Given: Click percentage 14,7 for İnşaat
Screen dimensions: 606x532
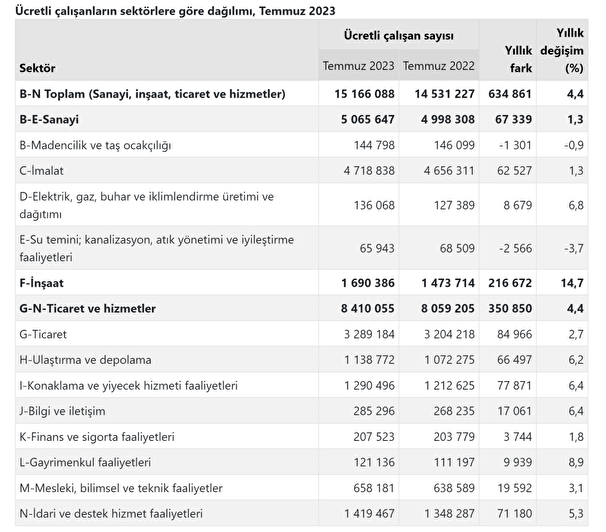Looking at the screenshot, I should tap(572, 283).
